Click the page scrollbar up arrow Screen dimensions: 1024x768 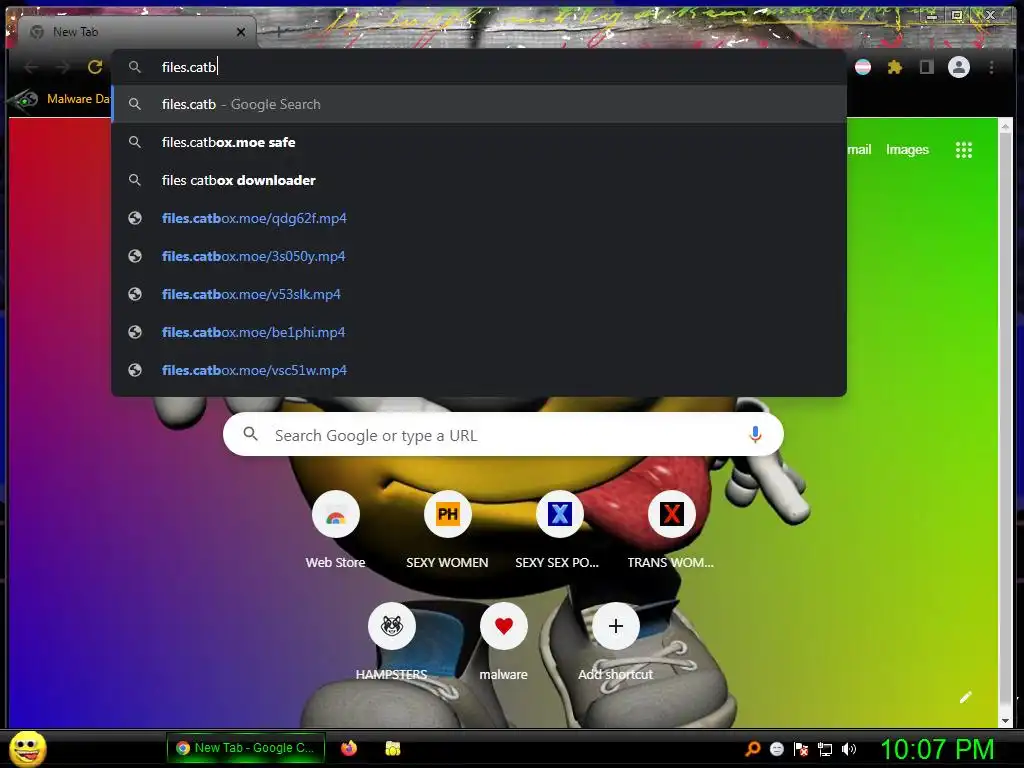[x=1005, y=126]
